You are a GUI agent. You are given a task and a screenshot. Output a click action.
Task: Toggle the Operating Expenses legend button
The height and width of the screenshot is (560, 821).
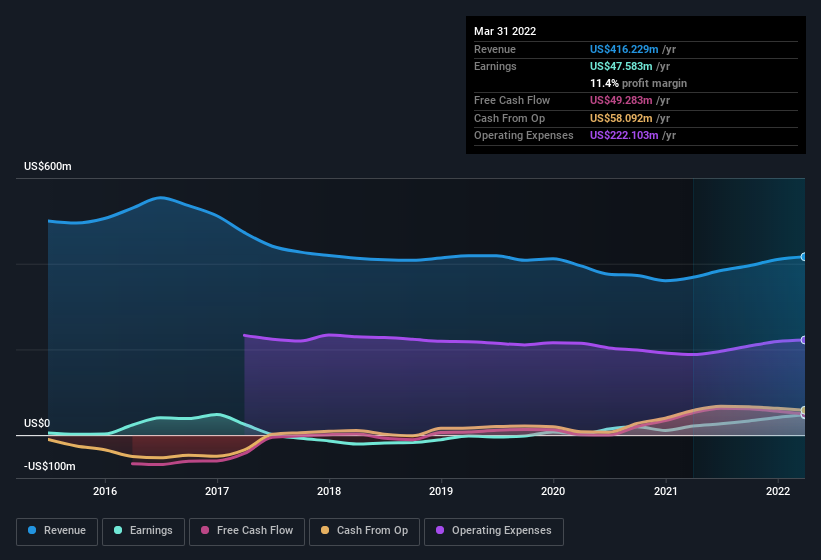click(x=494, y=531)
